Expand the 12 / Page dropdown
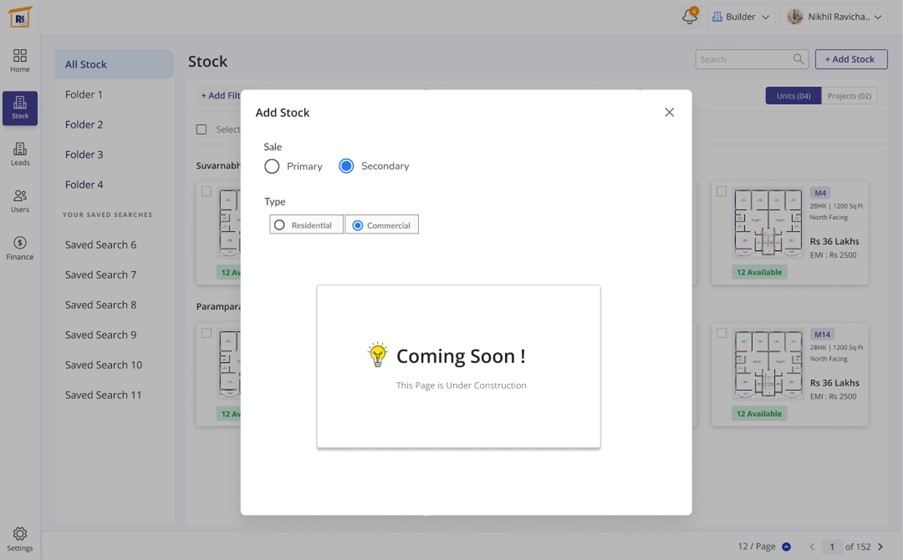This screenshot has height=560, width=903. (x=786, y=547)
